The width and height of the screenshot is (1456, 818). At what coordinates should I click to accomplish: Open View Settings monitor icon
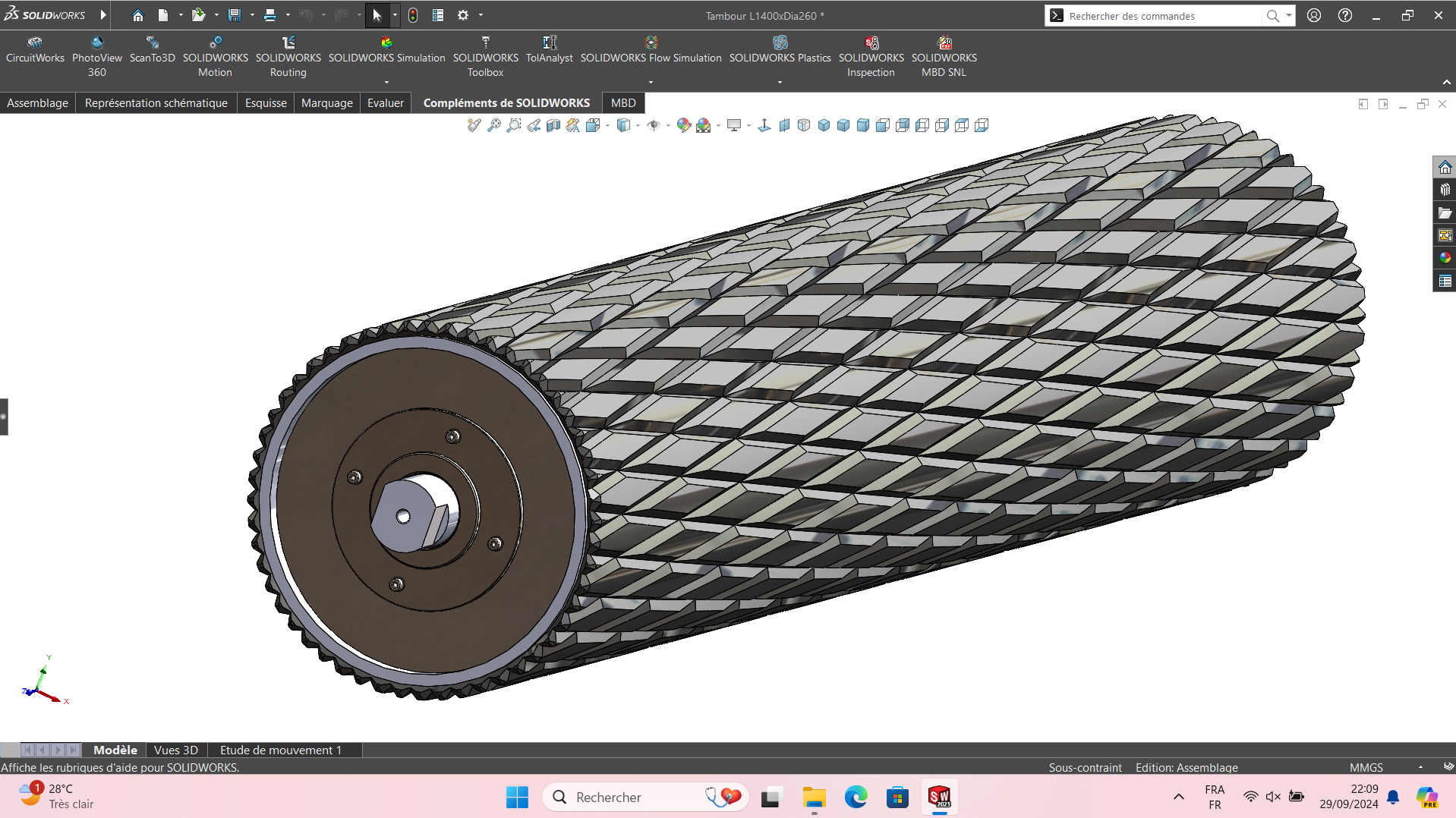click(734, 125)
